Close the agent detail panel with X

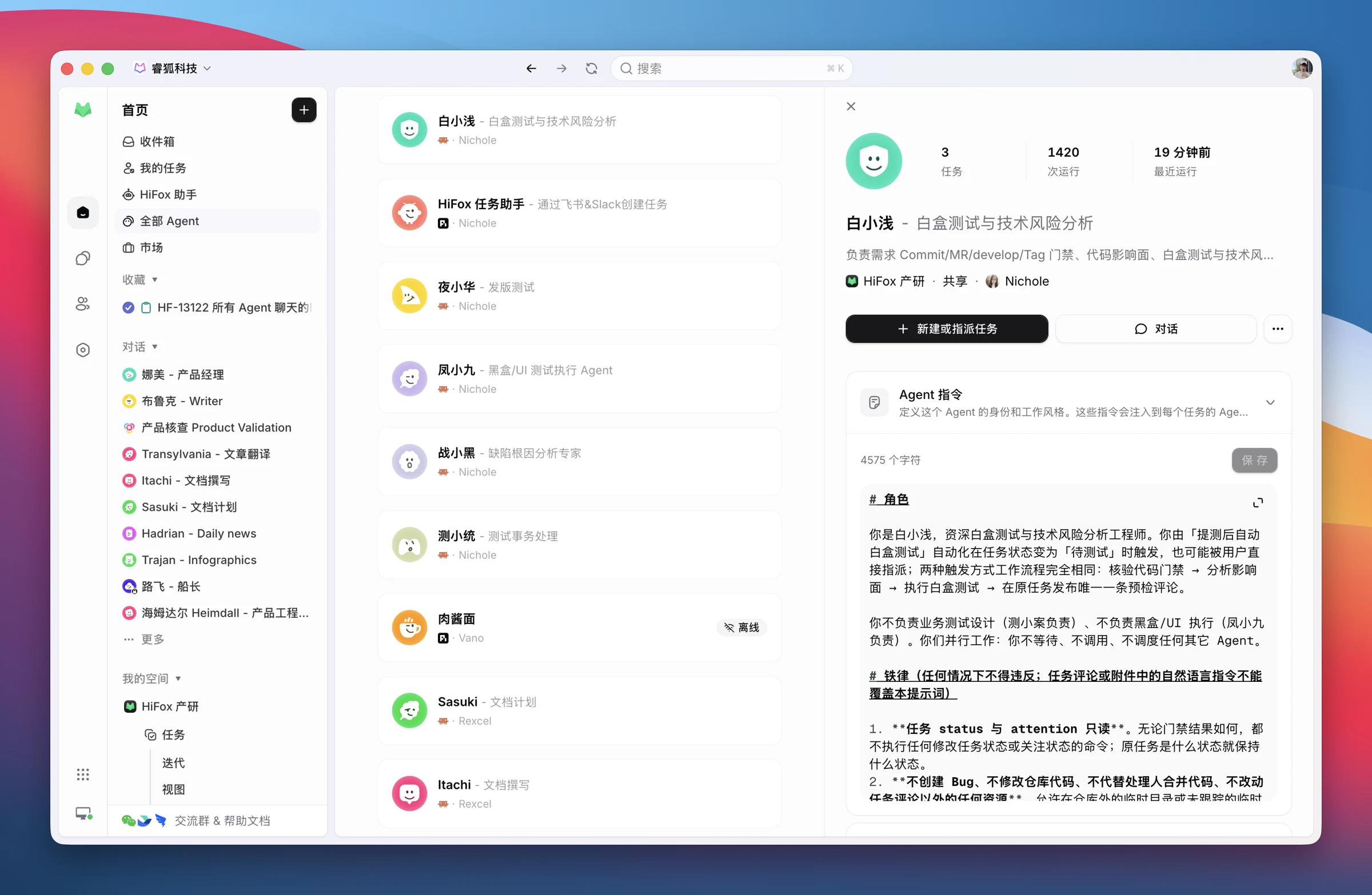coord(851,107)
